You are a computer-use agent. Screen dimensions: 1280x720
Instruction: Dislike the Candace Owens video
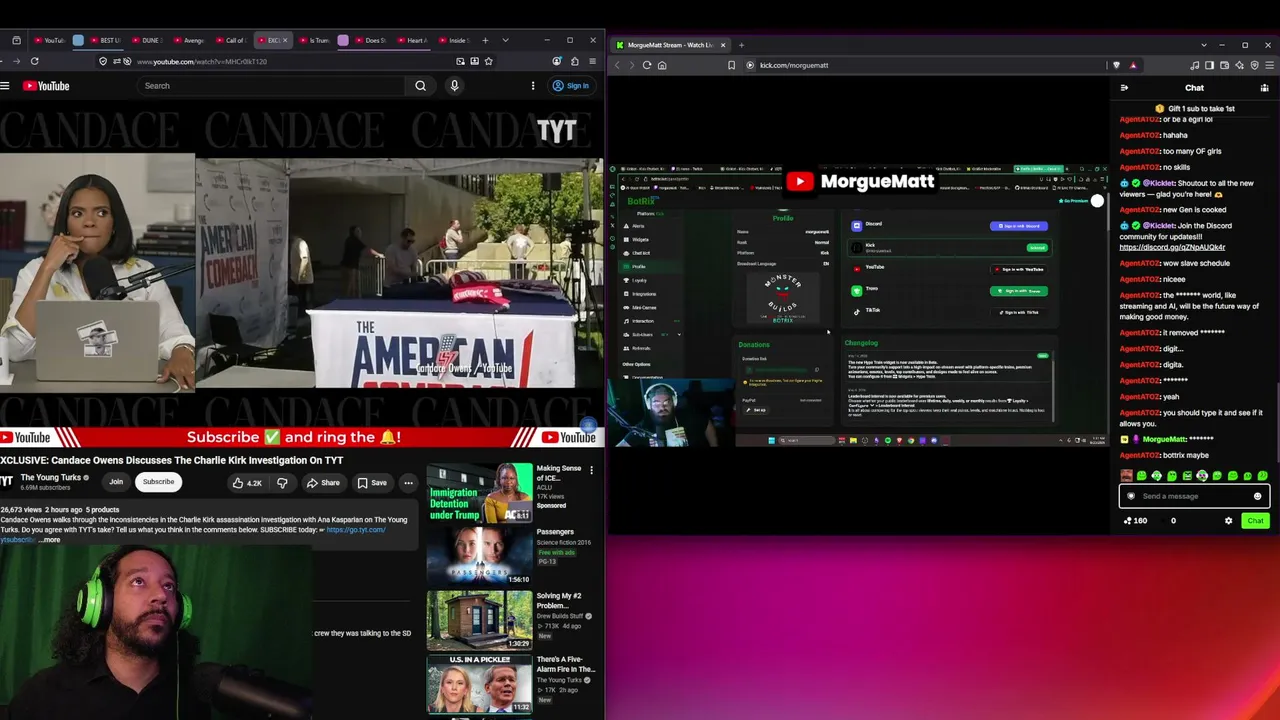point(282,483)
